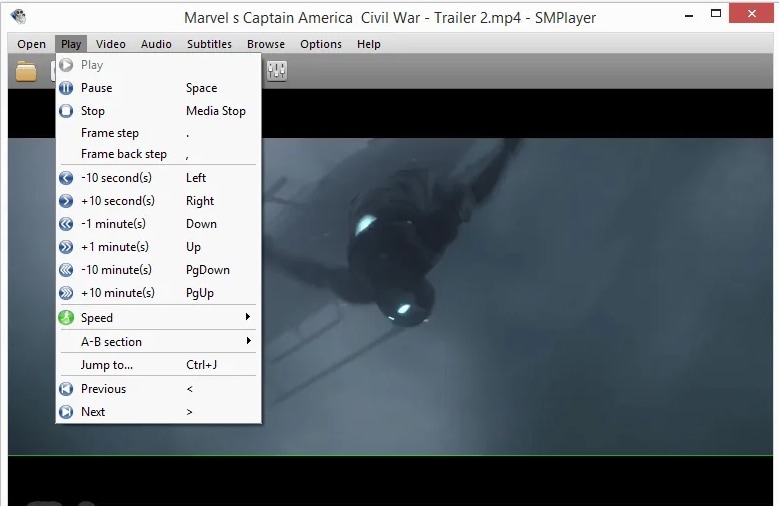Open the equalizer sliders toolbar icon
The image size is (779, 506).
pyautogui.click(x=277, y=71)
